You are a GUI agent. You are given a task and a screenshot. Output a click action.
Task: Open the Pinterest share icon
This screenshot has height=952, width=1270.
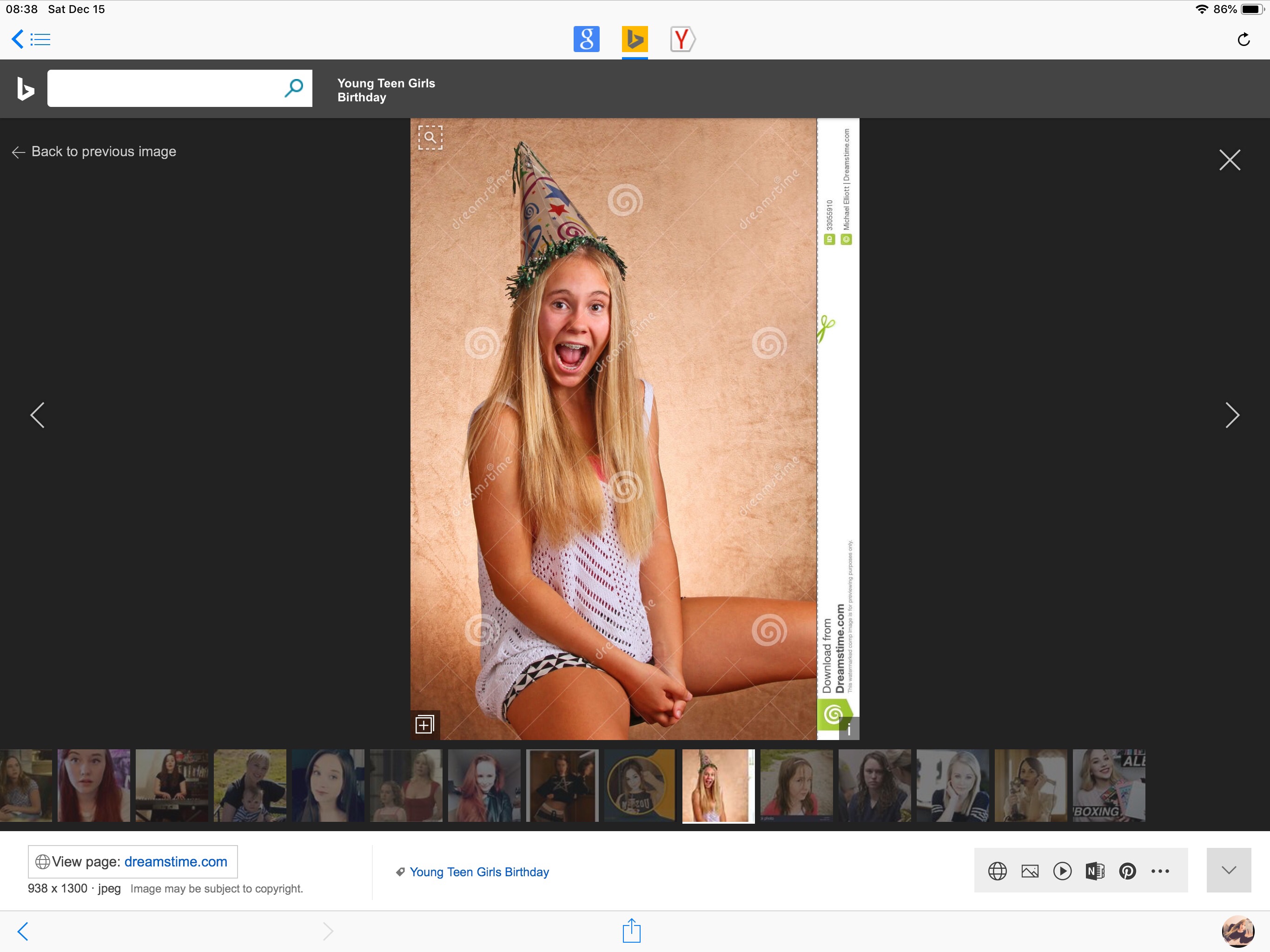click(1127, 871)
